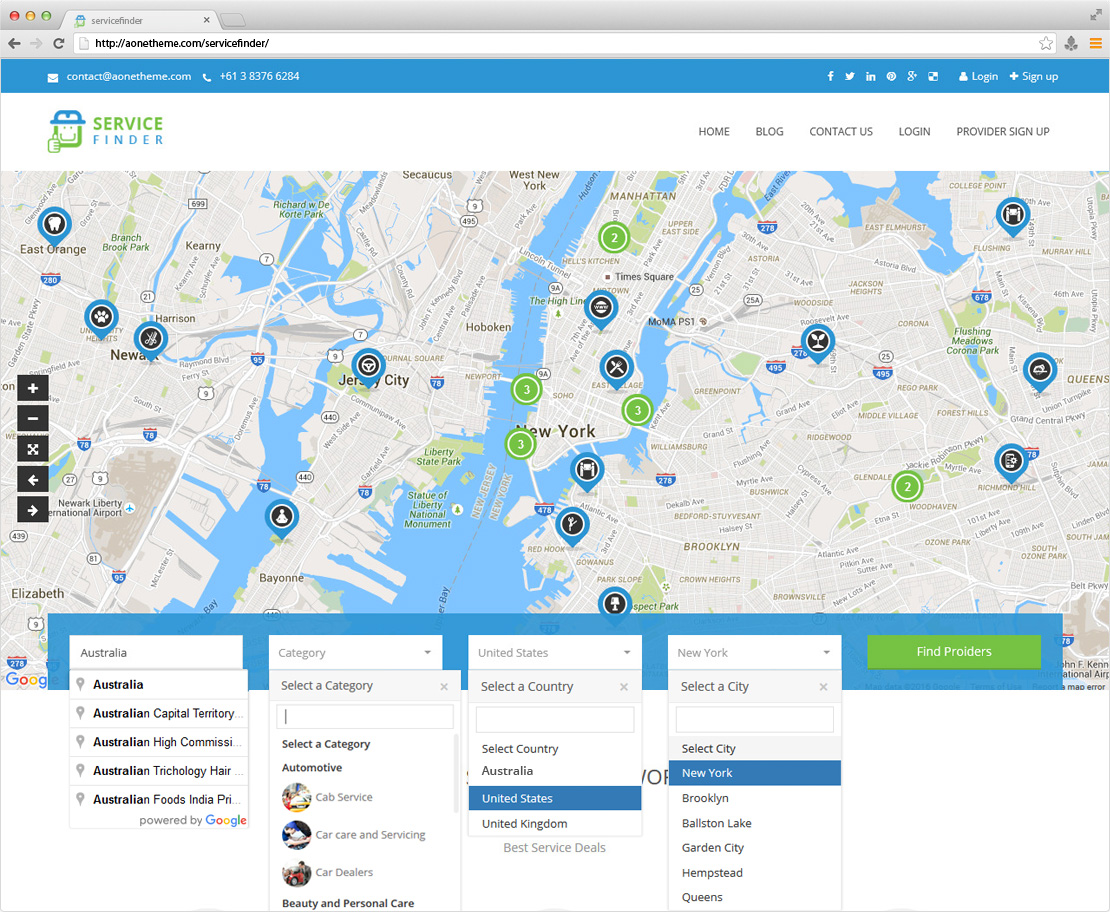
Task: Go to PROVIDER SIGN UP in navigation
Action: point(1002,131)
